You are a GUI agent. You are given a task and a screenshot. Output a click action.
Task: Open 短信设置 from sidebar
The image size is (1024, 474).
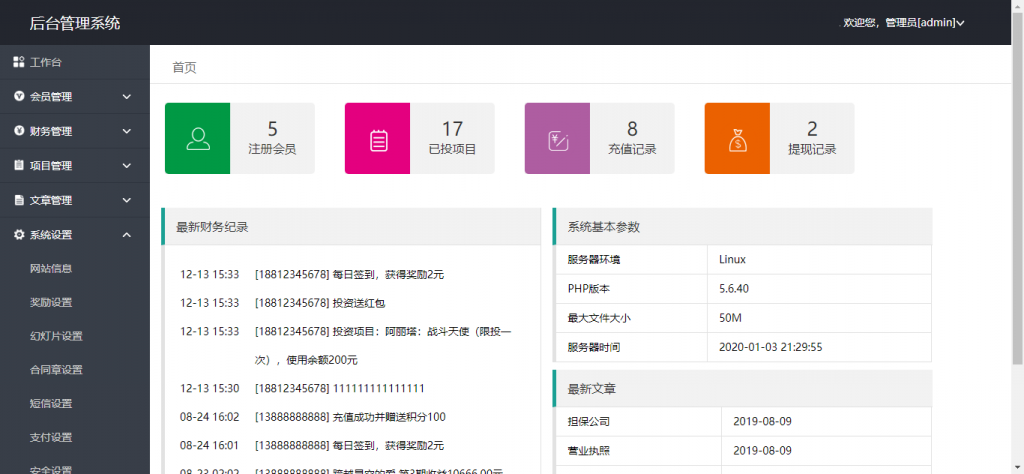click(51, 403)
